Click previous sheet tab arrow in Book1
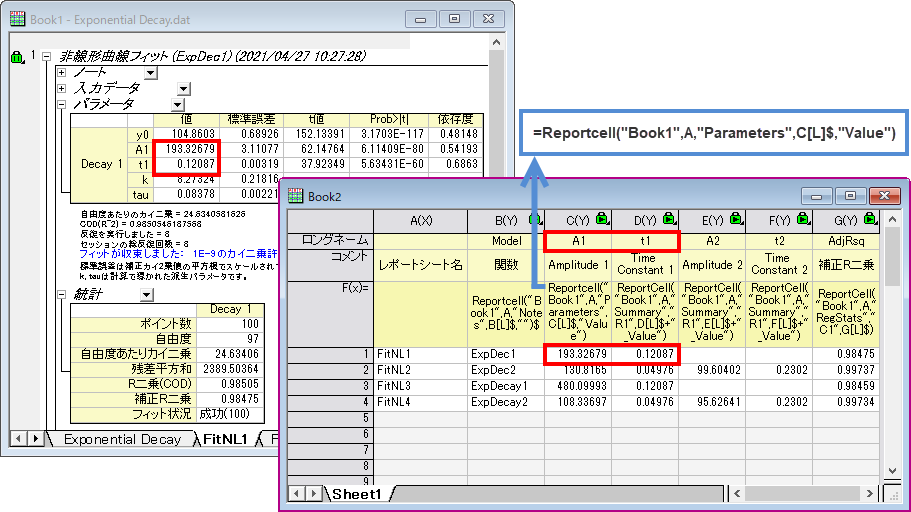 [x=19, y=439]
